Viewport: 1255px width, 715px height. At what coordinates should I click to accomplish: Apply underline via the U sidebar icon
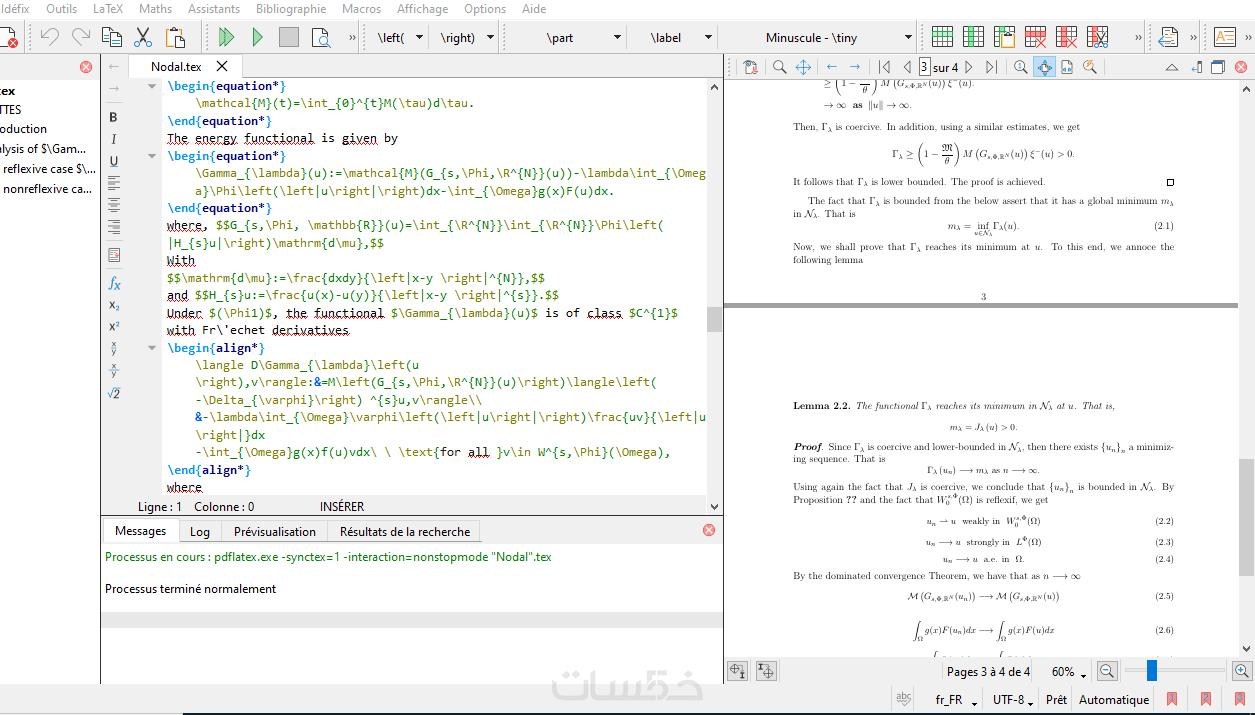[x=114, y=161]
